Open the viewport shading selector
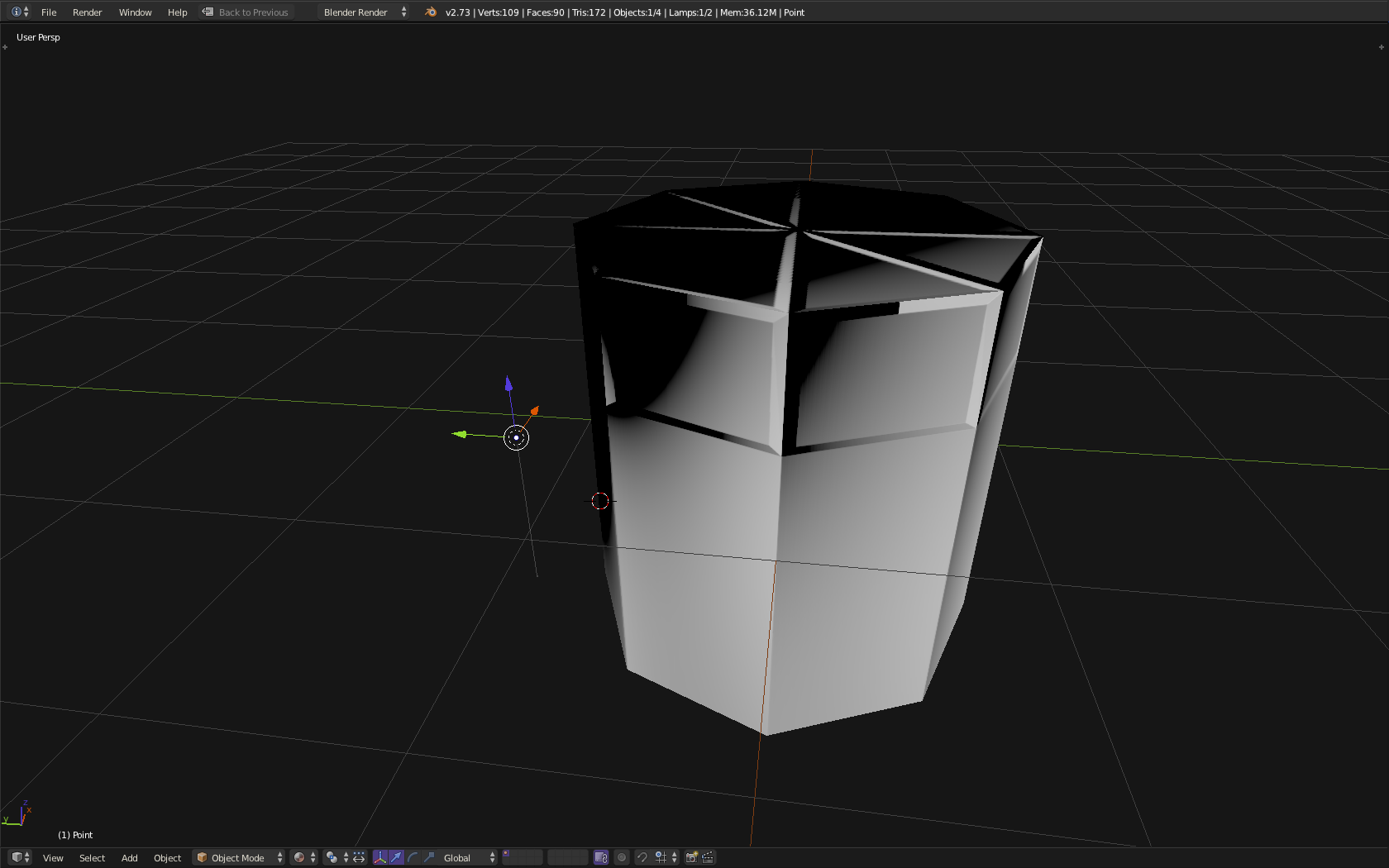Image resolution: width=1389 pixels, height=868 pixels. click(x=304, y=857)
